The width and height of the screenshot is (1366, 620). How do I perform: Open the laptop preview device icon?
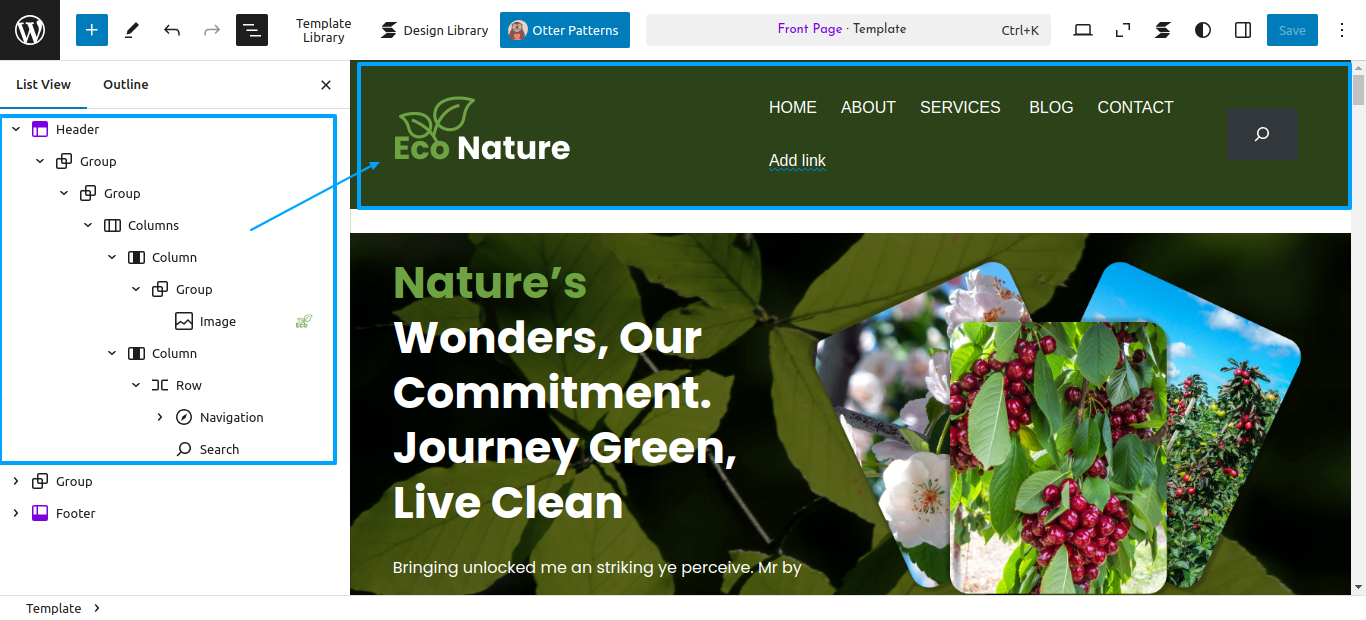(x=1083, y=30)
